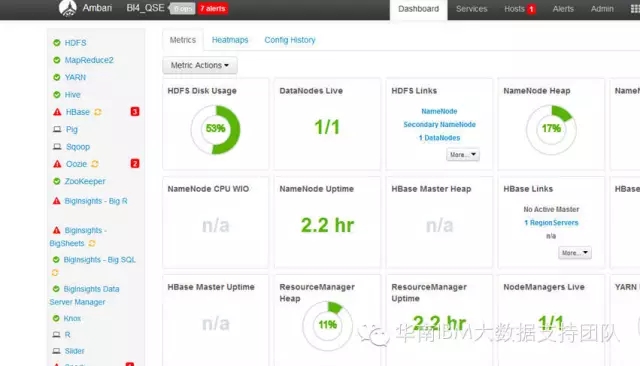Click the HDFS green status check icon
Screen dimensions: 640x366
click(57, 42)
